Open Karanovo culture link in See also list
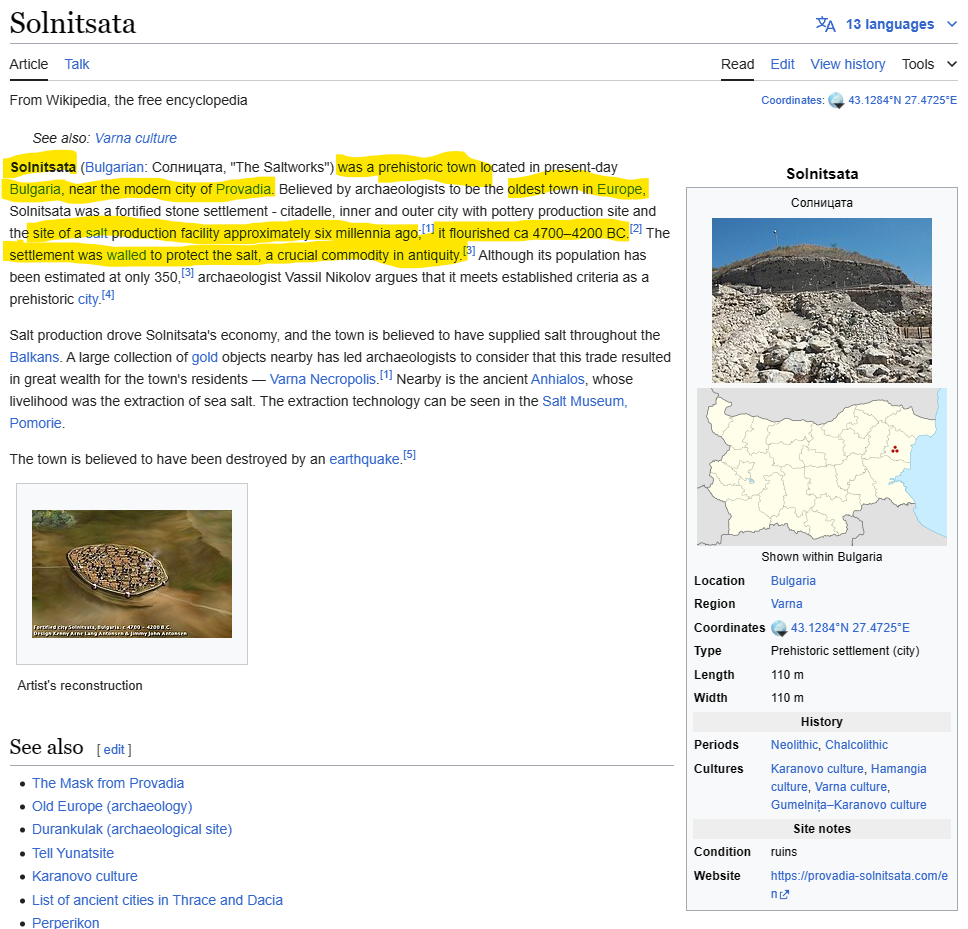 85,877
